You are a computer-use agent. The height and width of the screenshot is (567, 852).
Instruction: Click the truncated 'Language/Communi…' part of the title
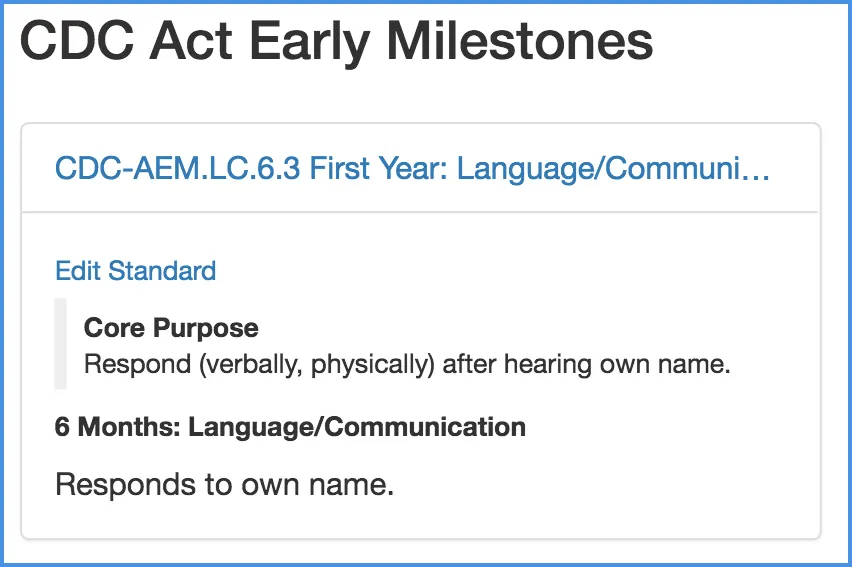[x=612, y=168]
